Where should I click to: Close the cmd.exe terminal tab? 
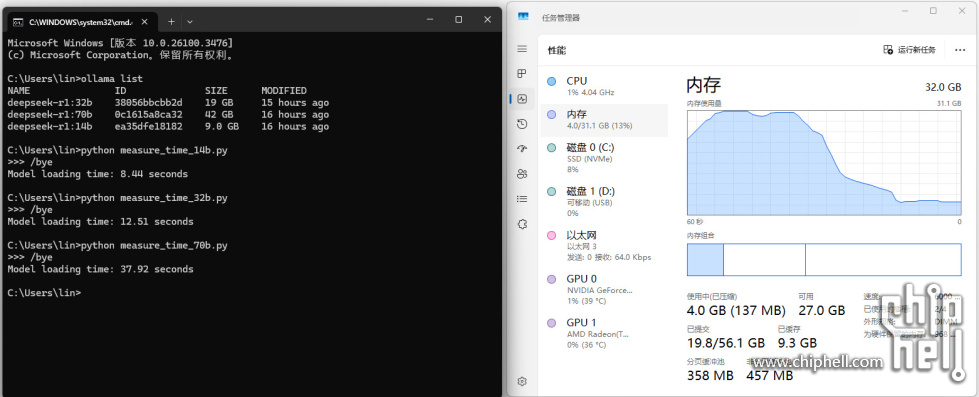[145, 21]
